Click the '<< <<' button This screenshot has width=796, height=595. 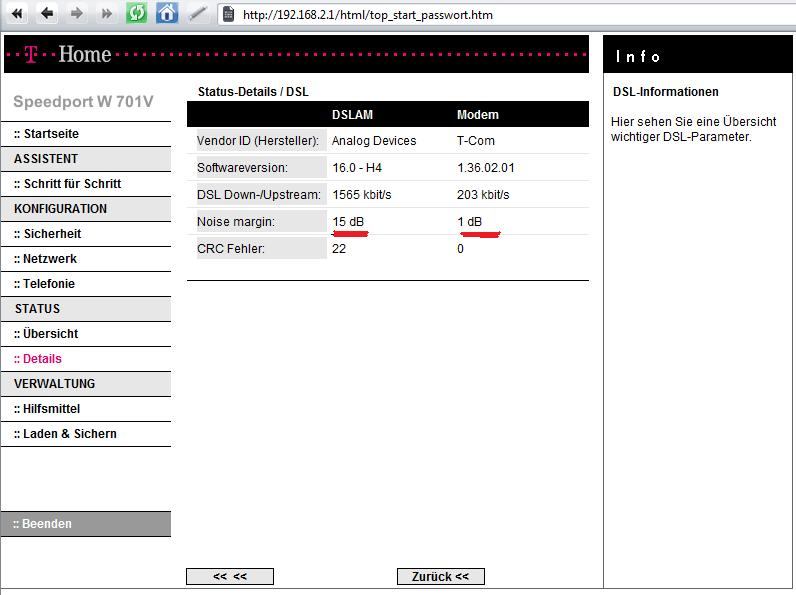pos(230,577)
